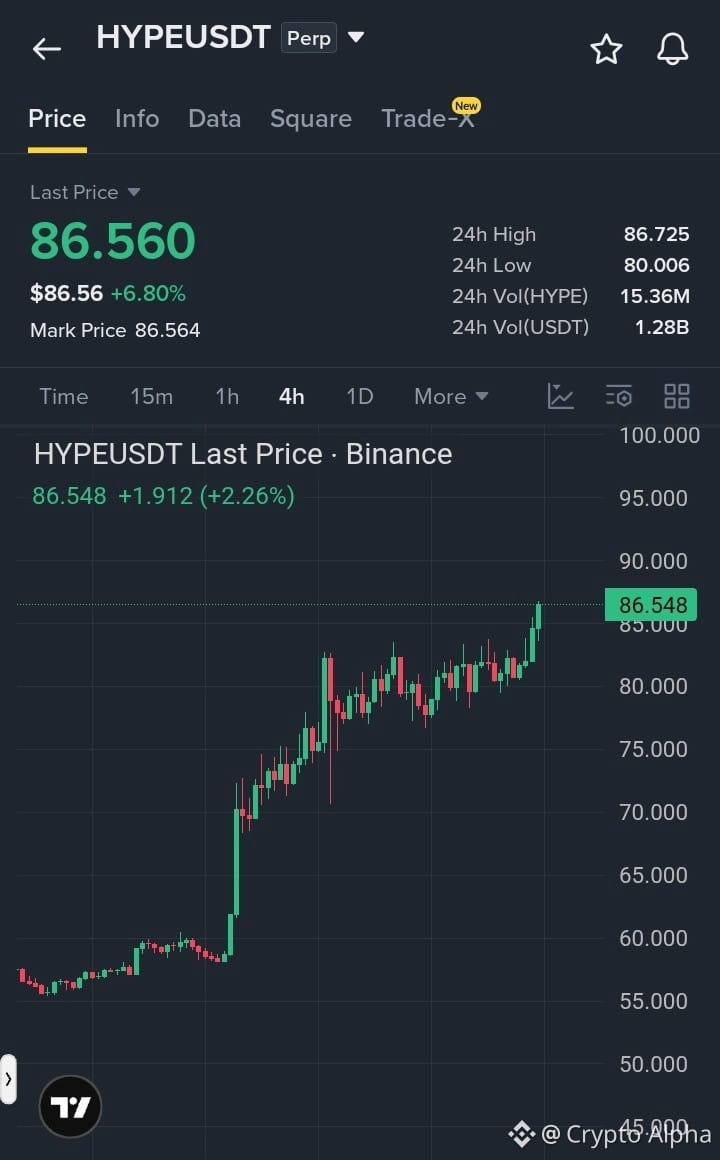Screen dimensions: 720x1160
Task: Switch to the Info tab
Action: tap(137, 118)
